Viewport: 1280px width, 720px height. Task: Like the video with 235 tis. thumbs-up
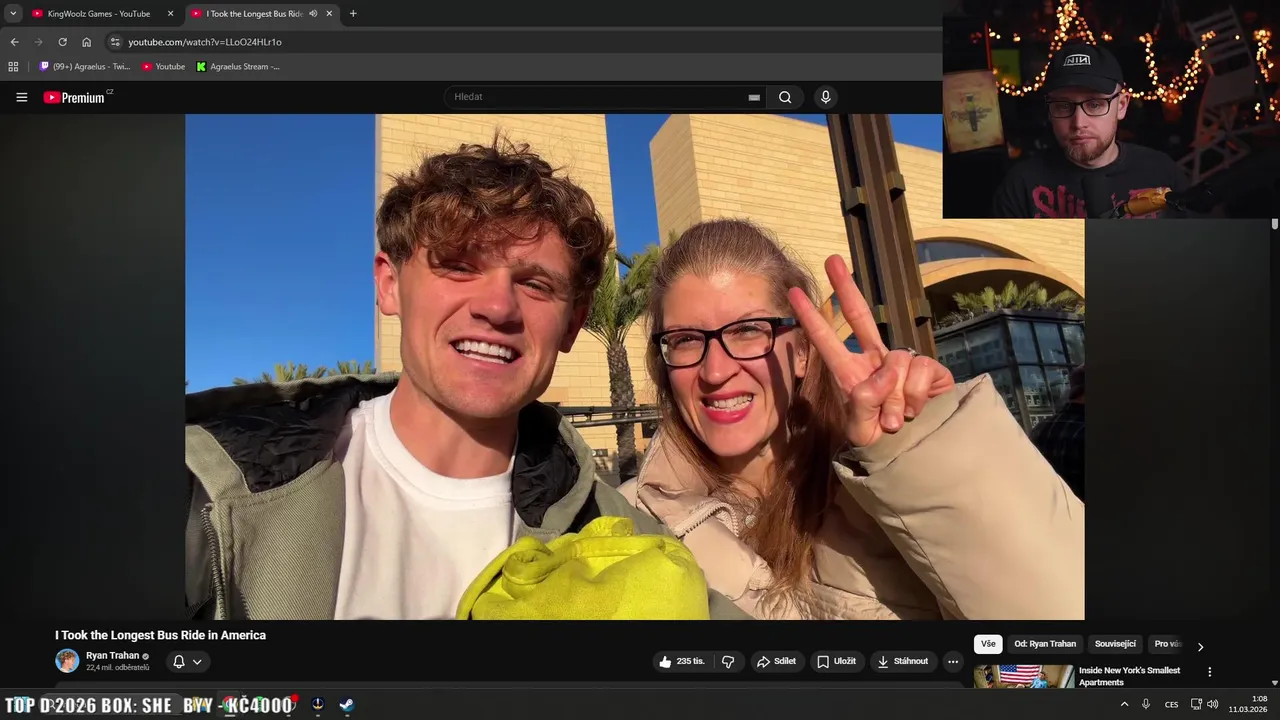pyautogui.click(x=681, y=661)
